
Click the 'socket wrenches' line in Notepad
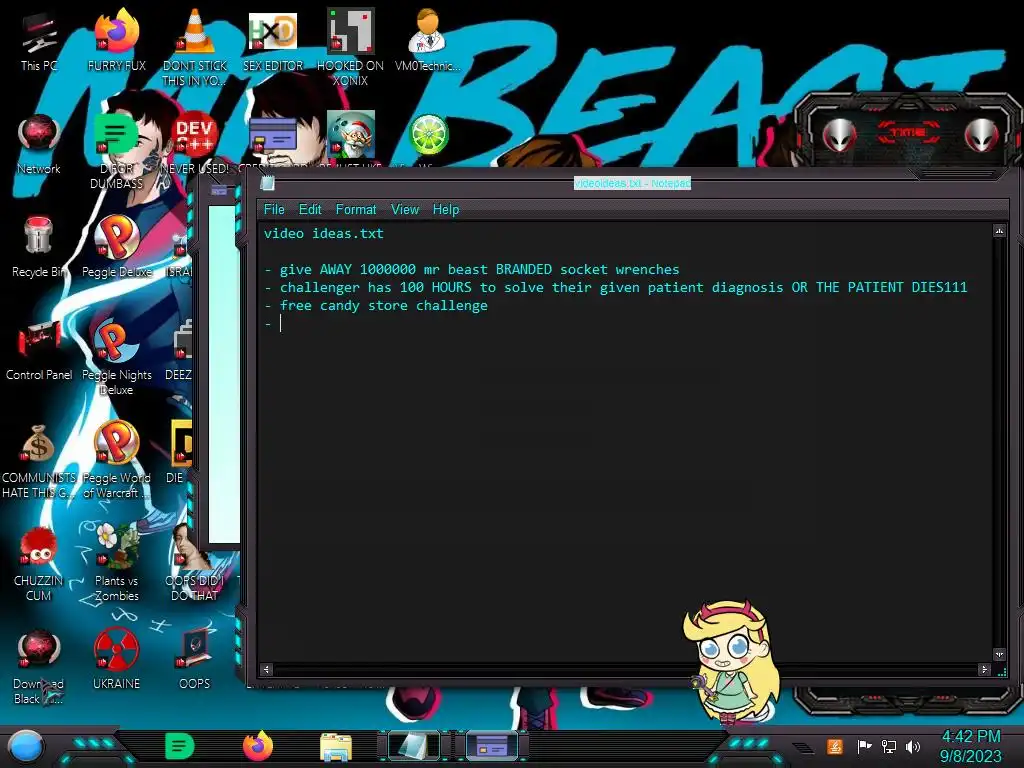click(472, 270)
